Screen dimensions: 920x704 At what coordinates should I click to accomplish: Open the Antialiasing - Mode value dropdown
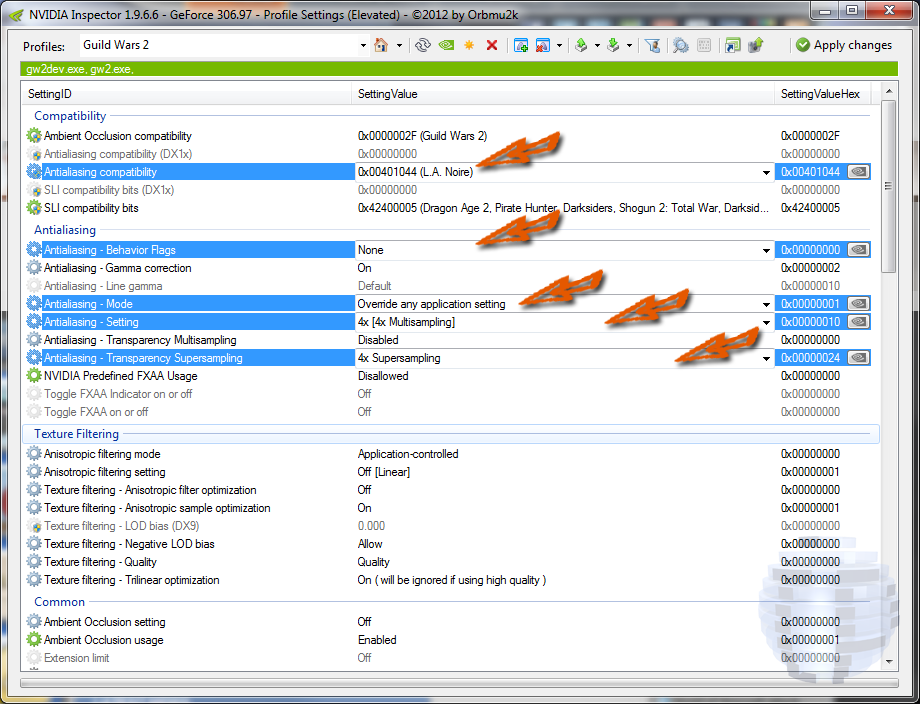[766, 304]
